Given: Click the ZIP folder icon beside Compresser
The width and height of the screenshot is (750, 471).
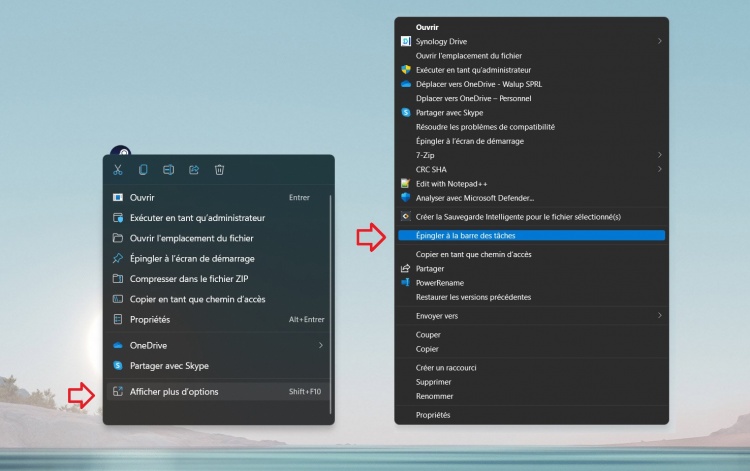Looking at the screenshot, I should point(118,279).
